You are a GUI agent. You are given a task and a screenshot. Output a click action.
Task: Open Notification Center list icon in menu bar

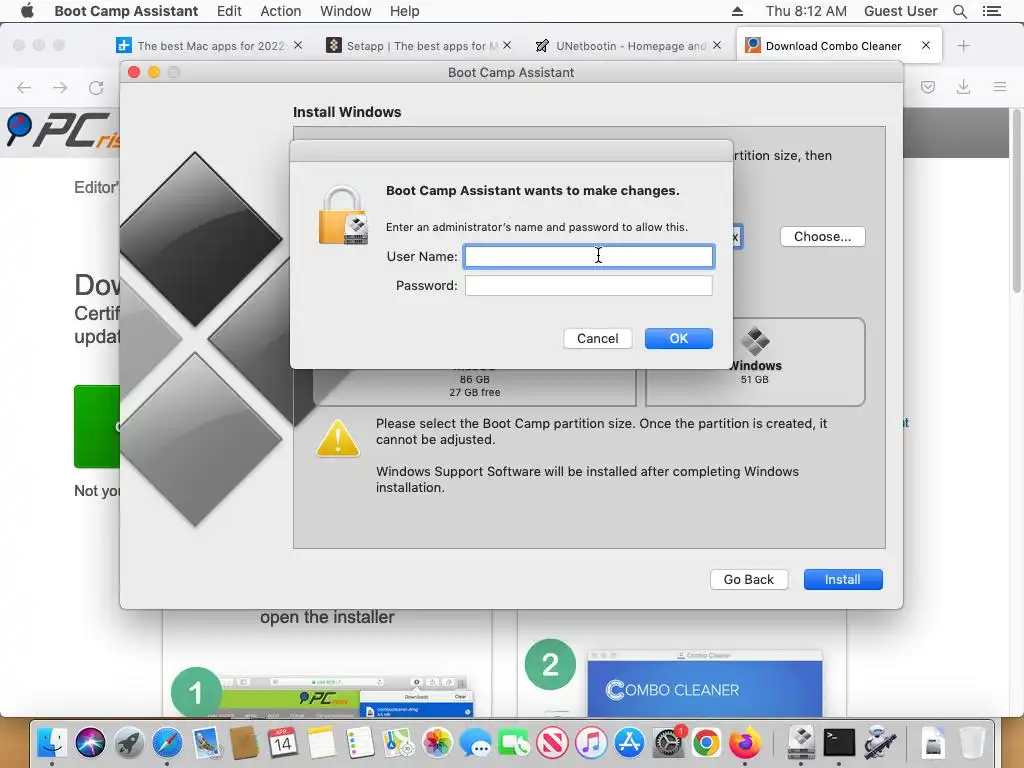(x=992, y=11)
